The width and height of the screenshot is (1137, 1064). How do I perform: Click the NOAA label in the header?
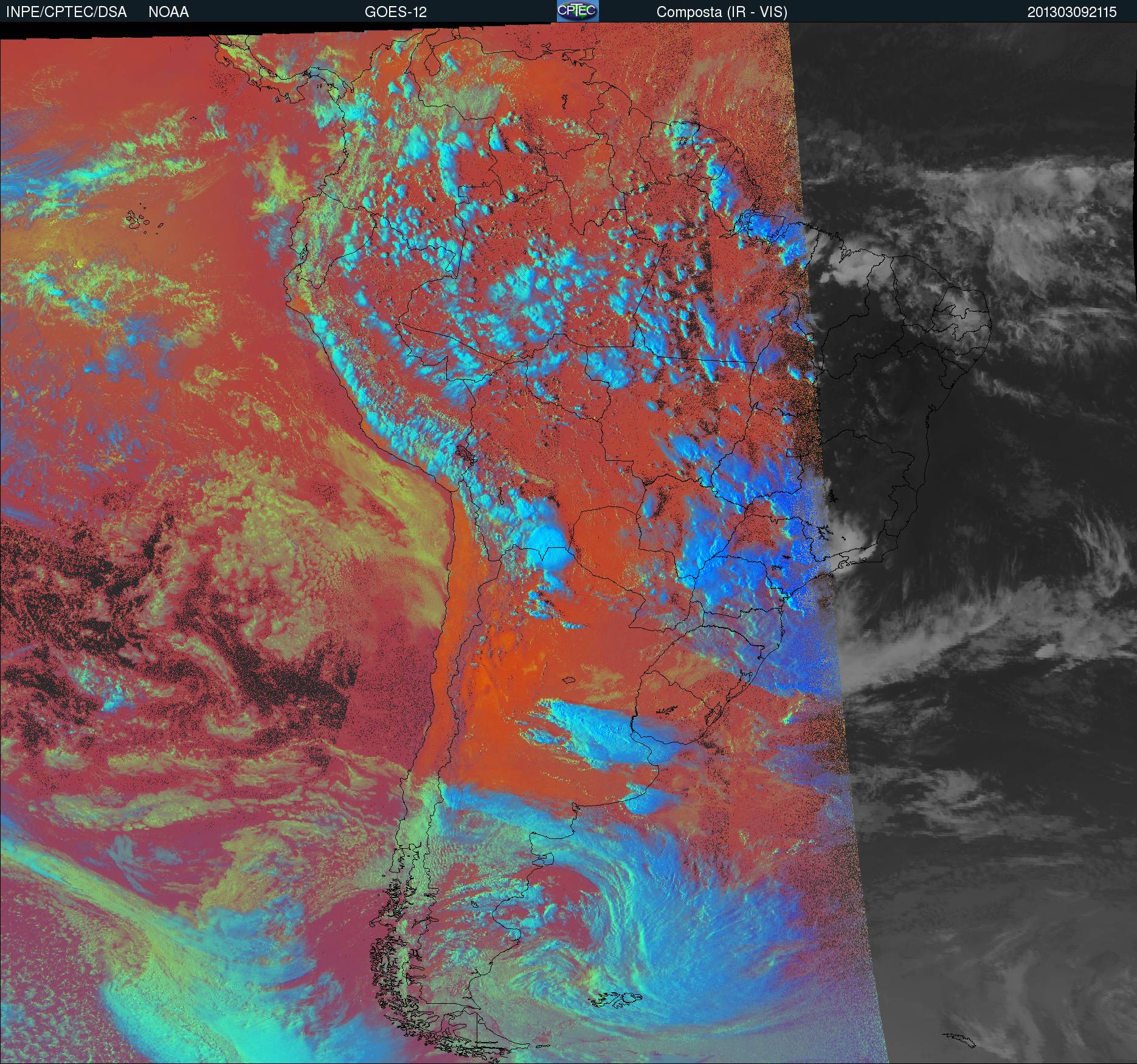[x=168, y=12]
